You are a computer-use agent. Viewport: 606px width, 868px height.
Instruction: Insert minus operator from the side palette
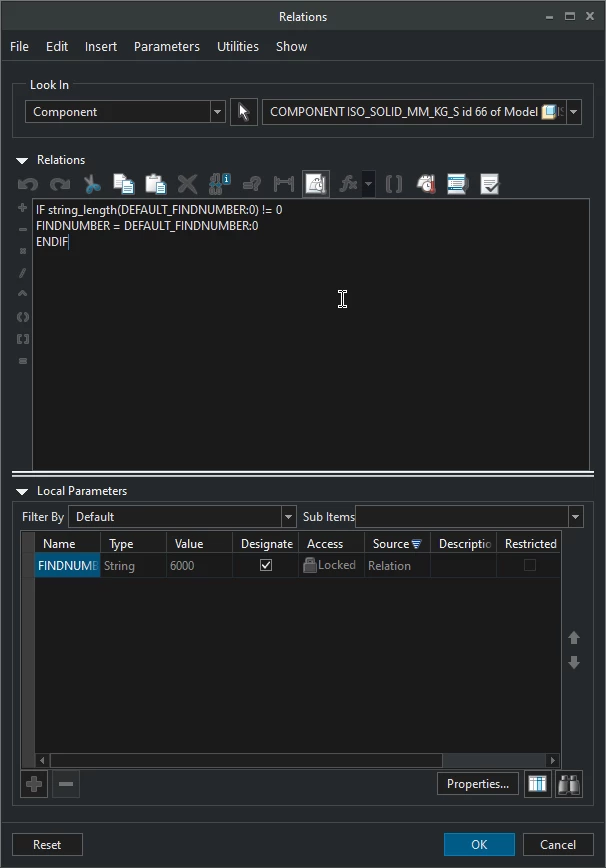tap(22, 229)
